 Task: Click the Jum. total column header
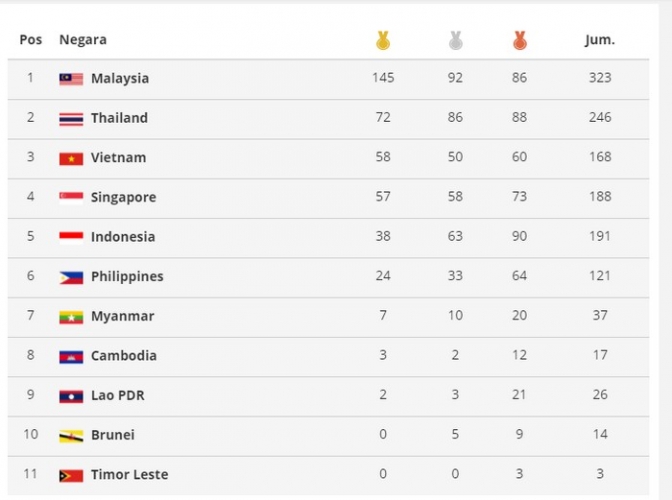[600, 40]
